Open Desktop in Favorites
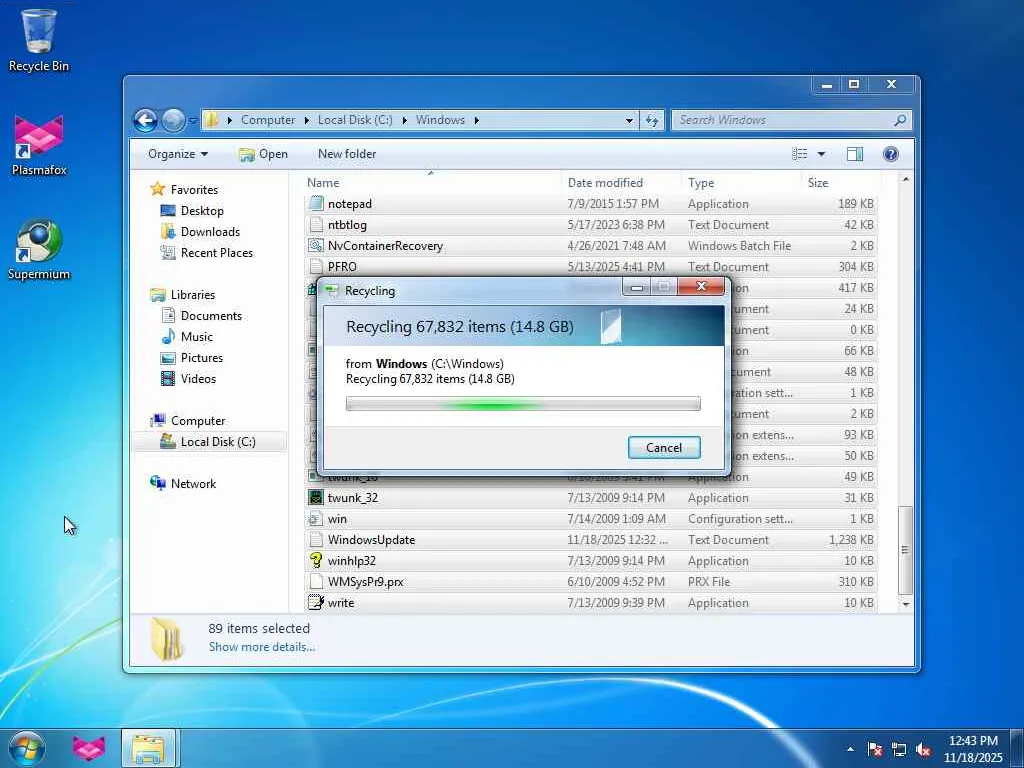The image size is (1024, 768). click(202, 211)
